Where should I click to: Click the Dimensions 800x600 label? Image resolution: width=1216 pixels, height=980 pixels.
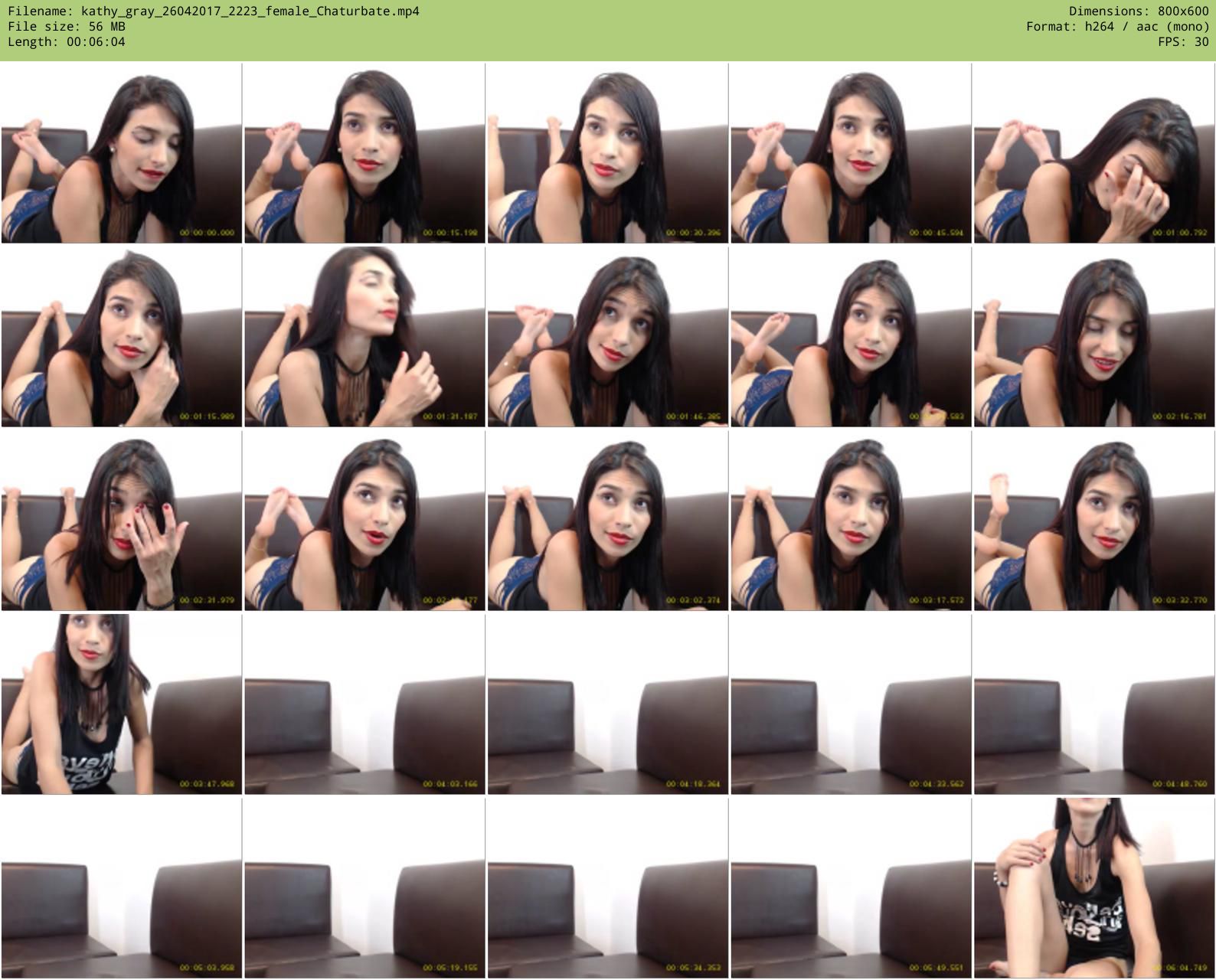(x=1139, y=11)
